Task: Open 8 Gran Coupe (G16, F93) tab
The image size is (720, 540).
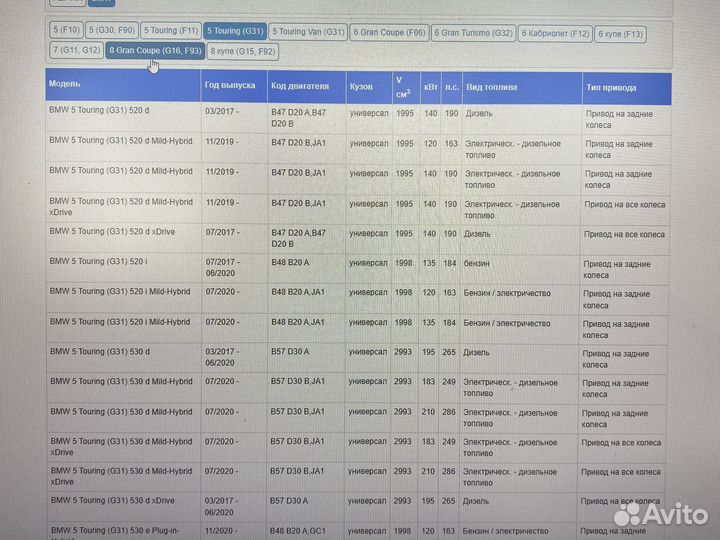Action: click(155, 50)
